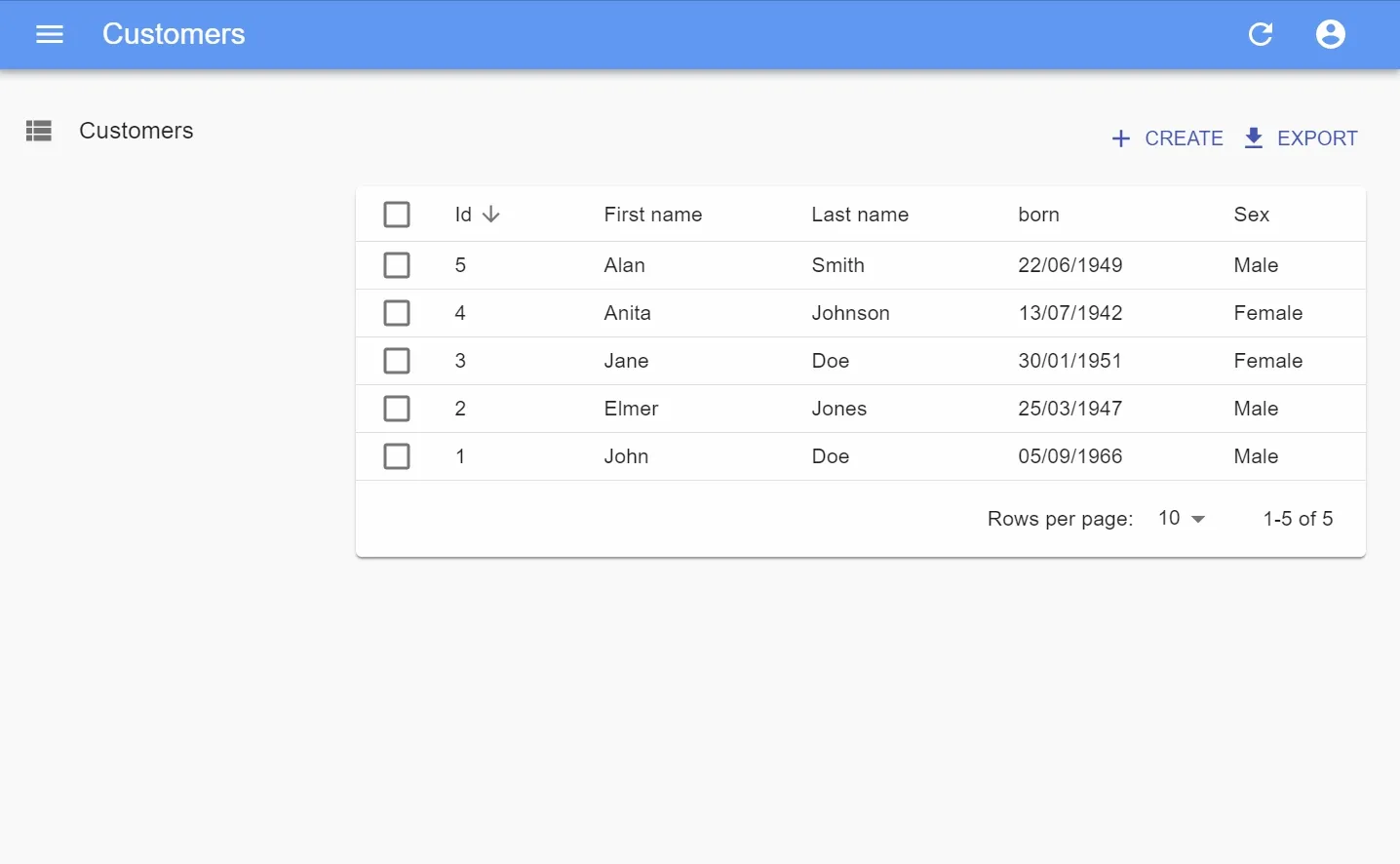Select the checkbox on Elmer Jones row

[397, 408]
